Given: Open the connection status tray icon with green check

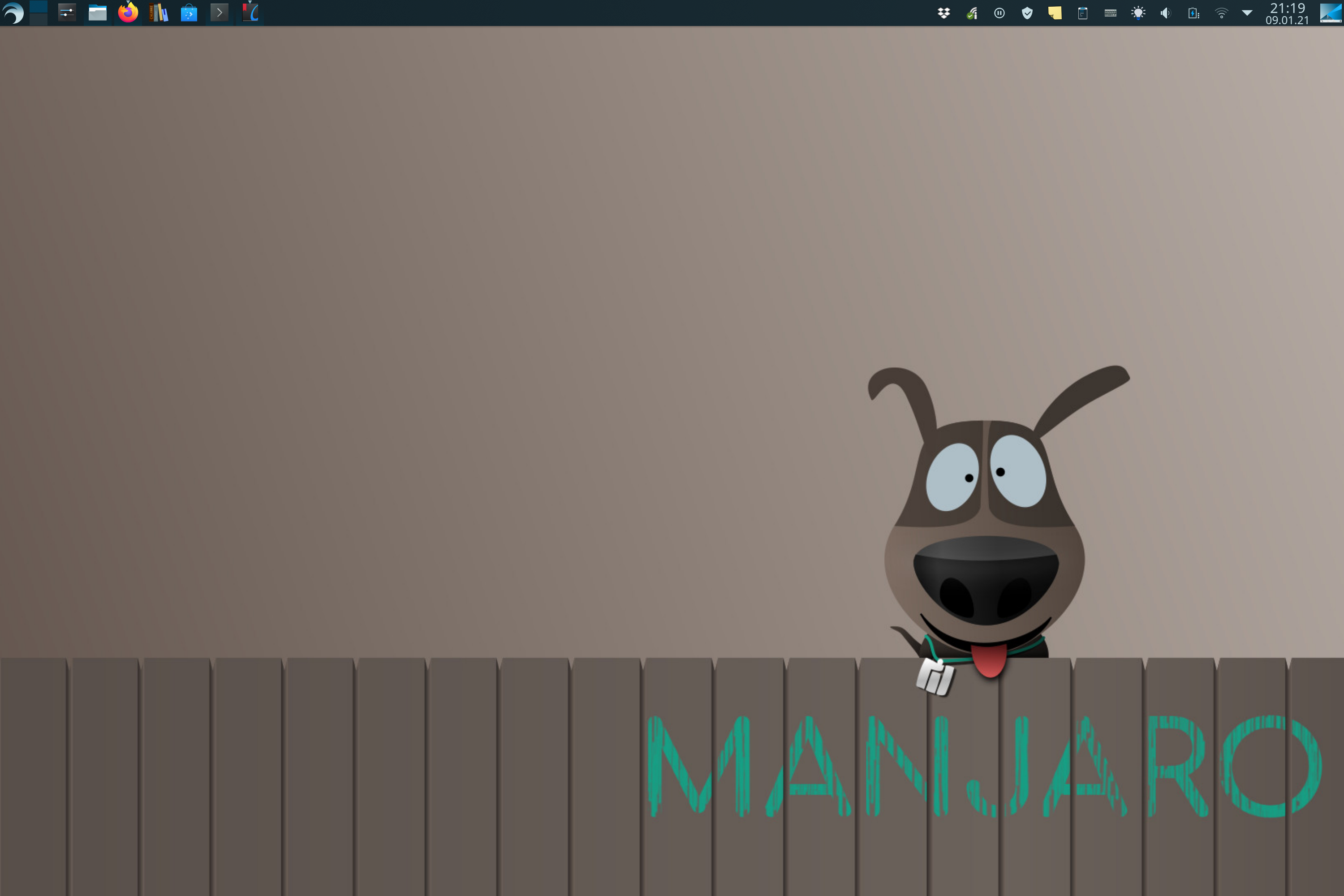Looking at the screenshot, I should pyautogui.click(x=971, y=13).
